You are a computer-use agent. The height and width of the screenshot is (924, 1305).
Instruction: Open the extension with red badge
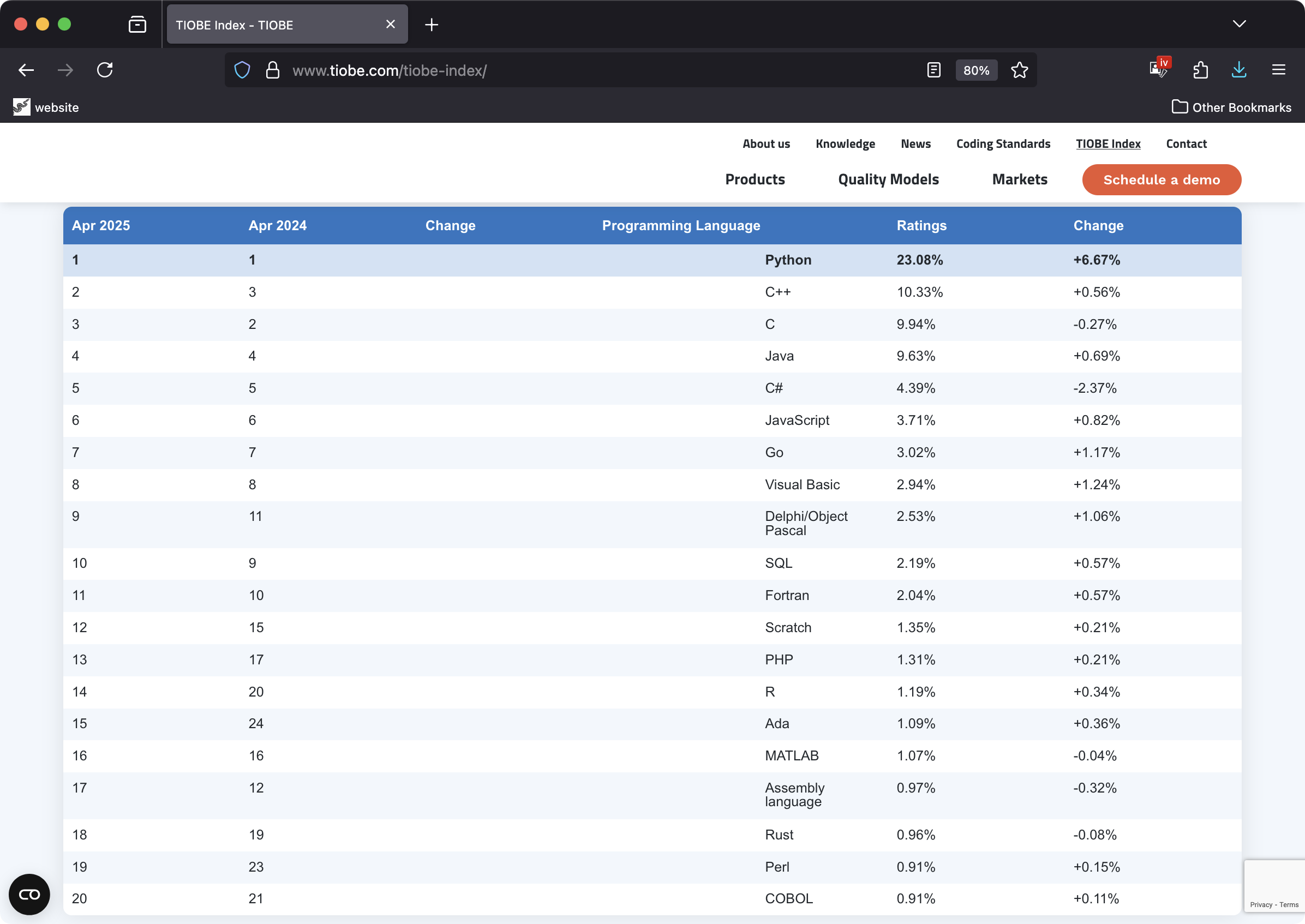1159,68
